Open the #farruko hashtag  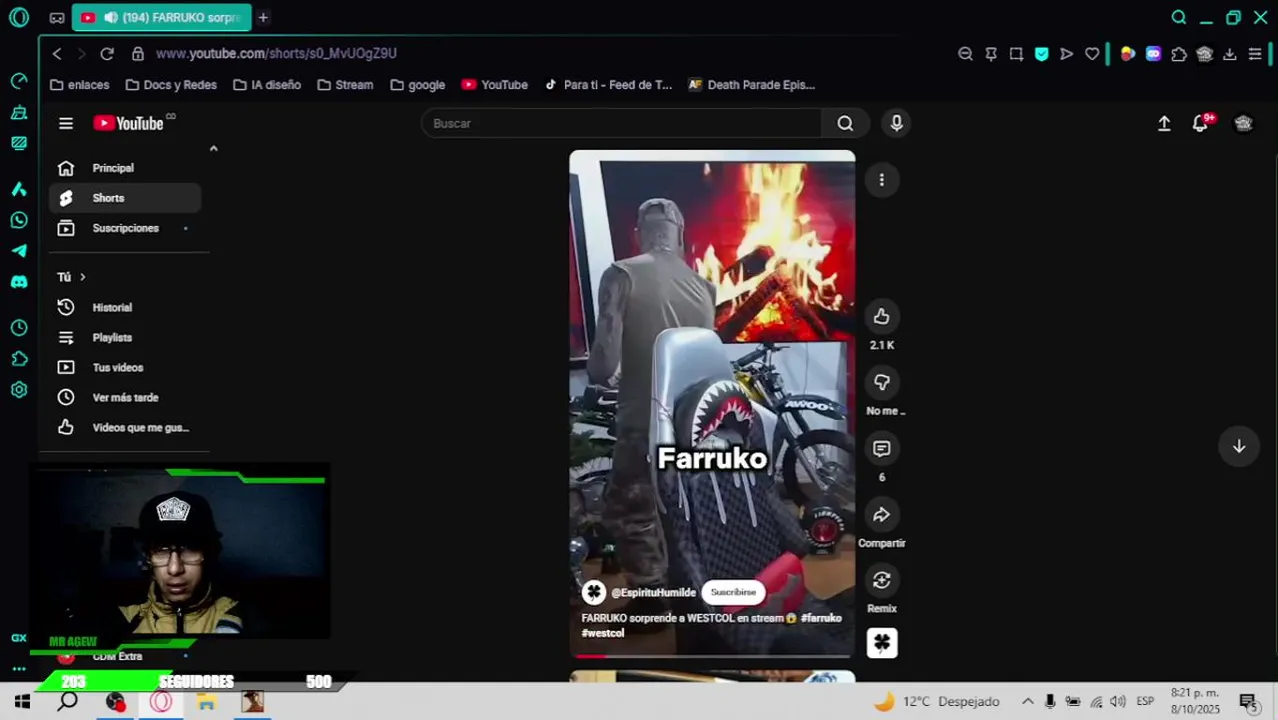coord(821,618)
